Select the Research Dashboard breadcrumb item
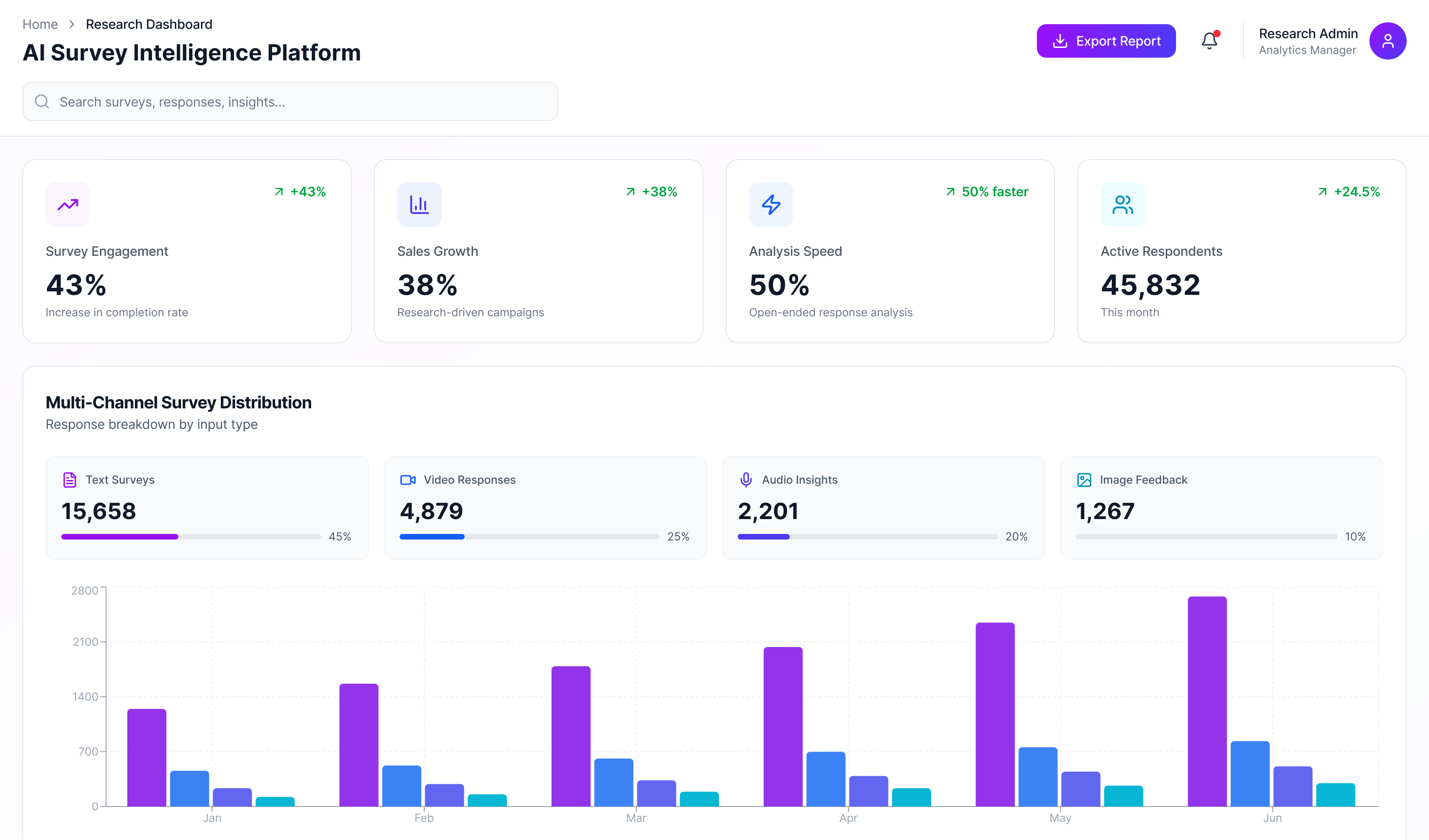This screenshot has width=1429, height=840. (x=148, y=24)
